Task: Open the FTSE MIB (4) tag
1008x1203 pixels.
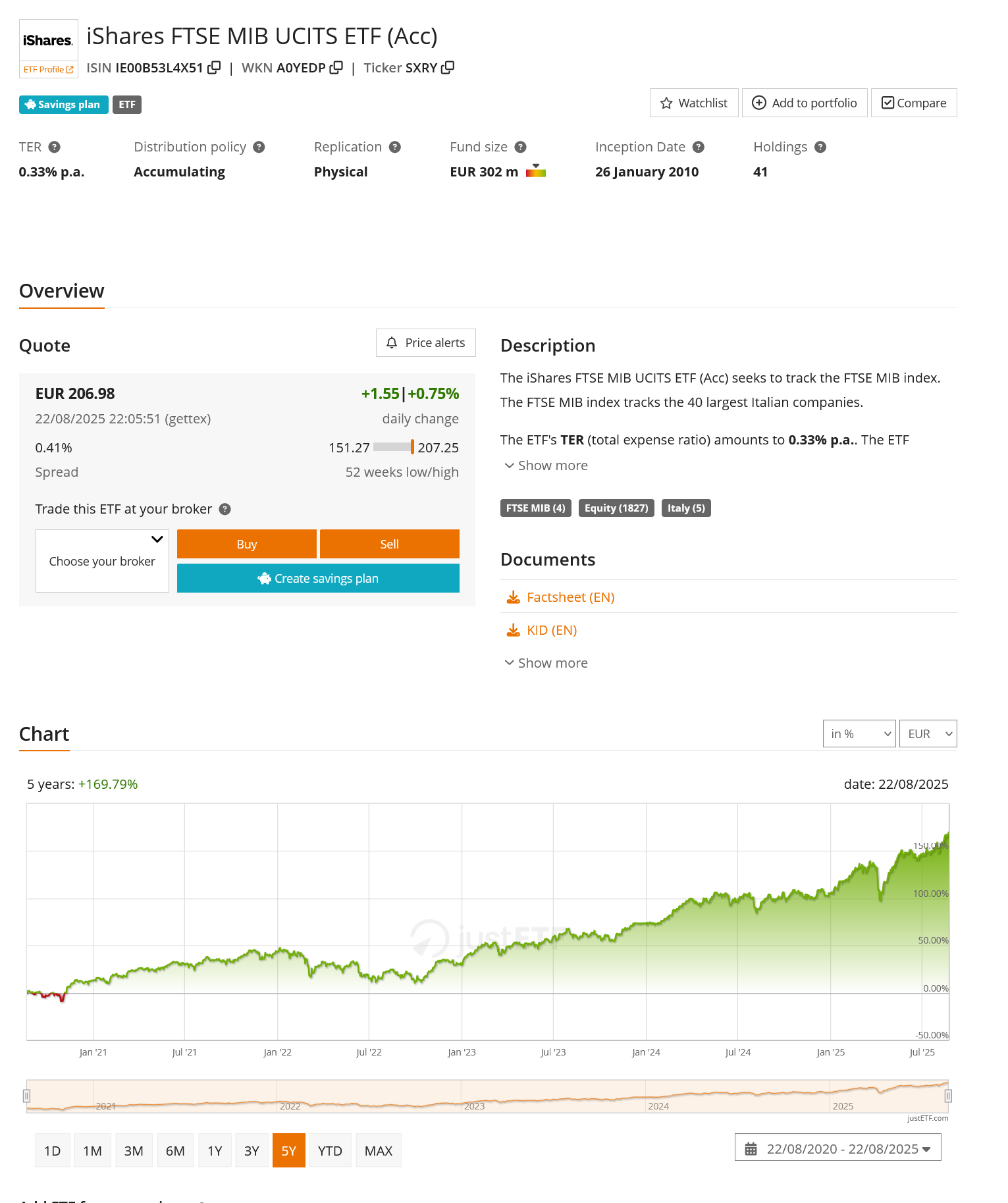Action: (x=536, y=508)
